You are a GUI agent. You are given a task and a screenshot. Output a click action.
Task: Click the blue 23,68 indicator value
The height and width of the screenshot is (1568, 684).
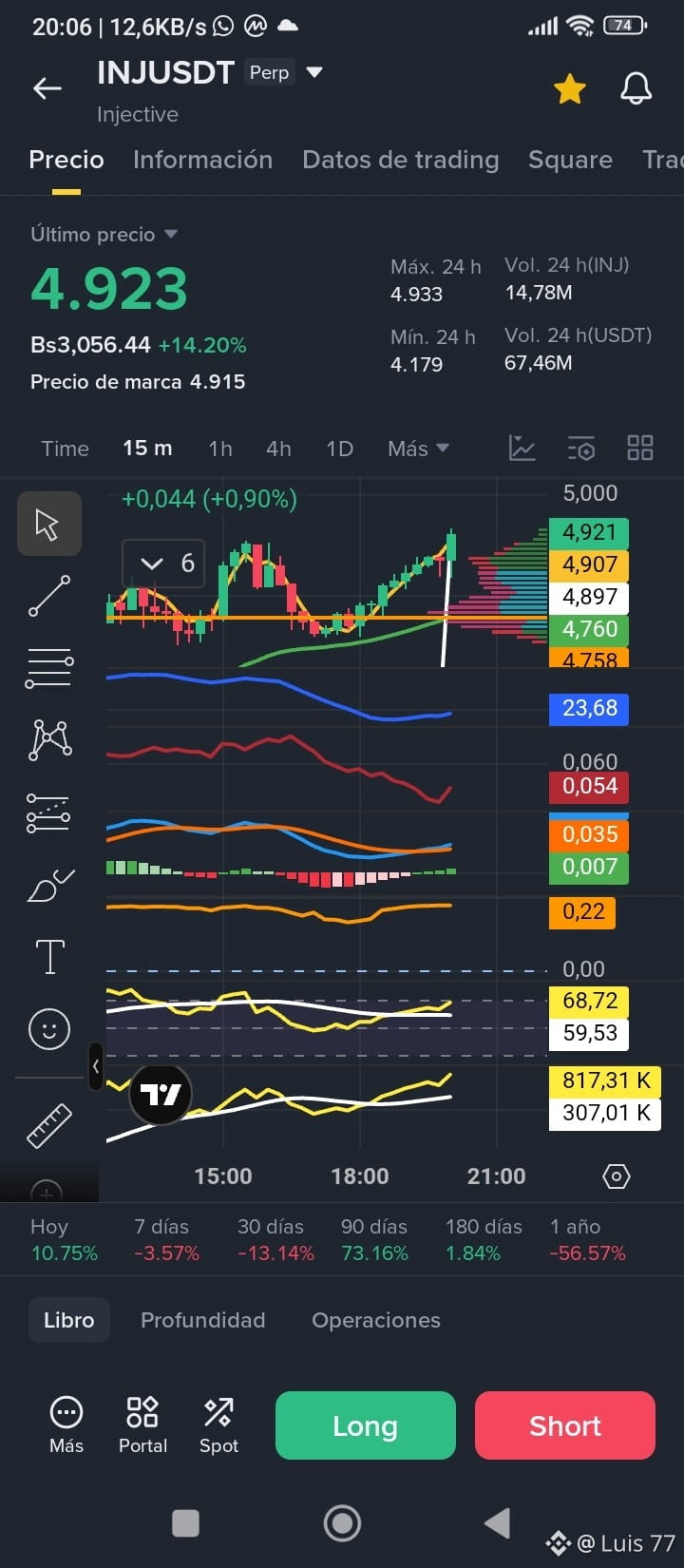point(589,708)
